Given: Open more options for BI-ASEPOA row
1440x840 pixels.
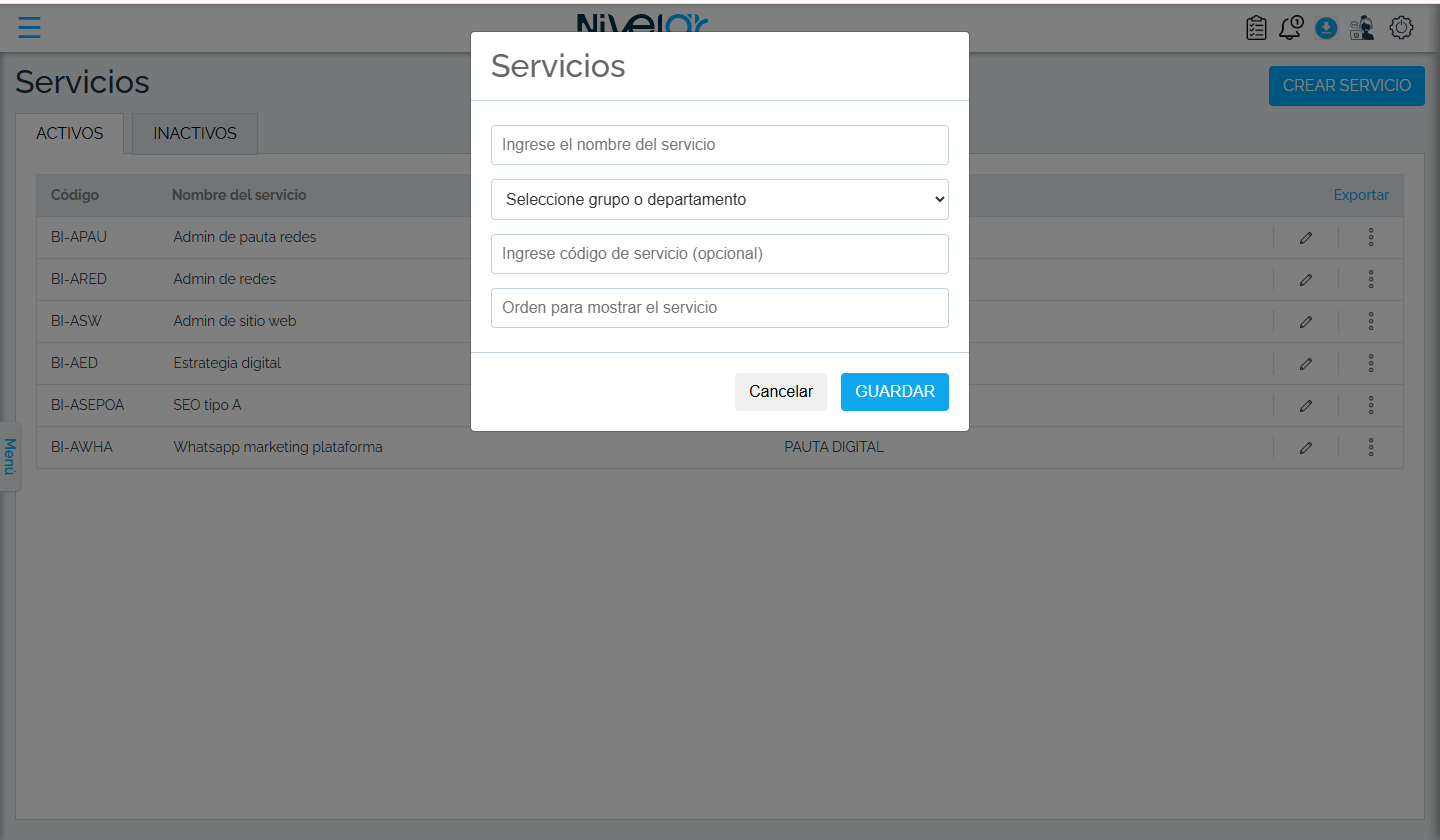Looking at the screenshot, I should point(1371,405).
